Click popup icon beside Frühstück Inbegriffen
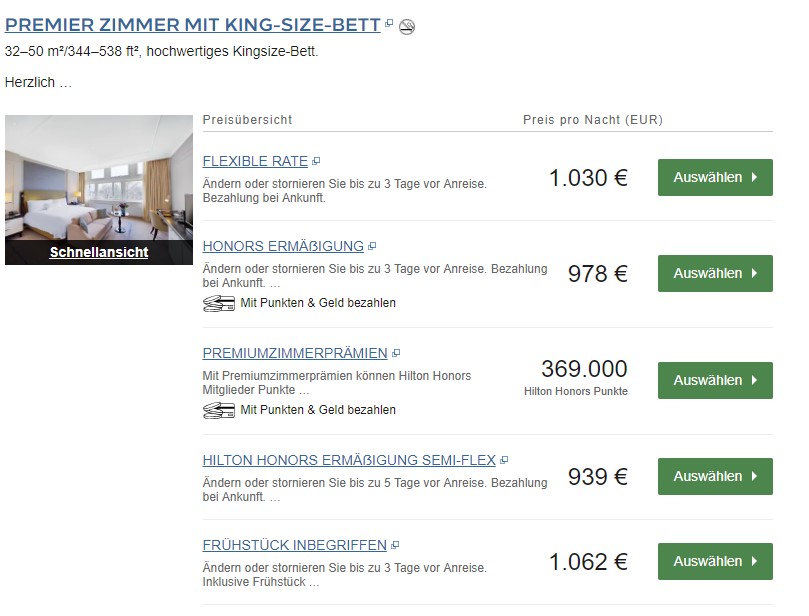 (396, 545)
